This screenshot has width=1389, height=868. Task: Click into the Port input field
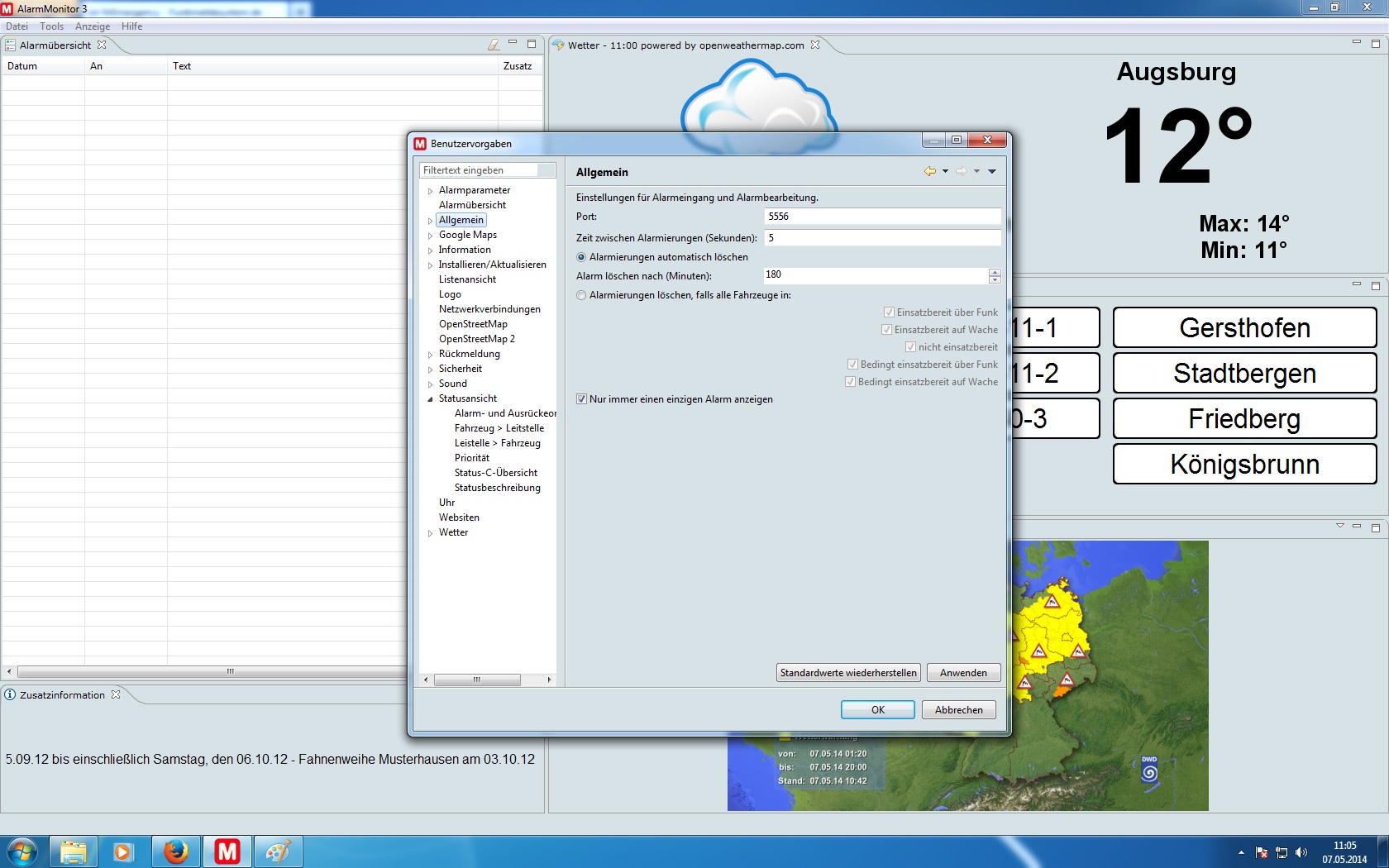(x=881, y=217)
